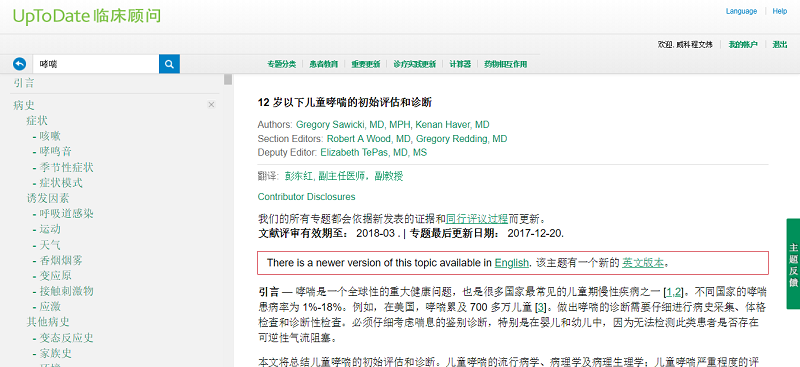Open the 专题分类 menu
This screenshot has width=800, height=367.
point(281,64)
